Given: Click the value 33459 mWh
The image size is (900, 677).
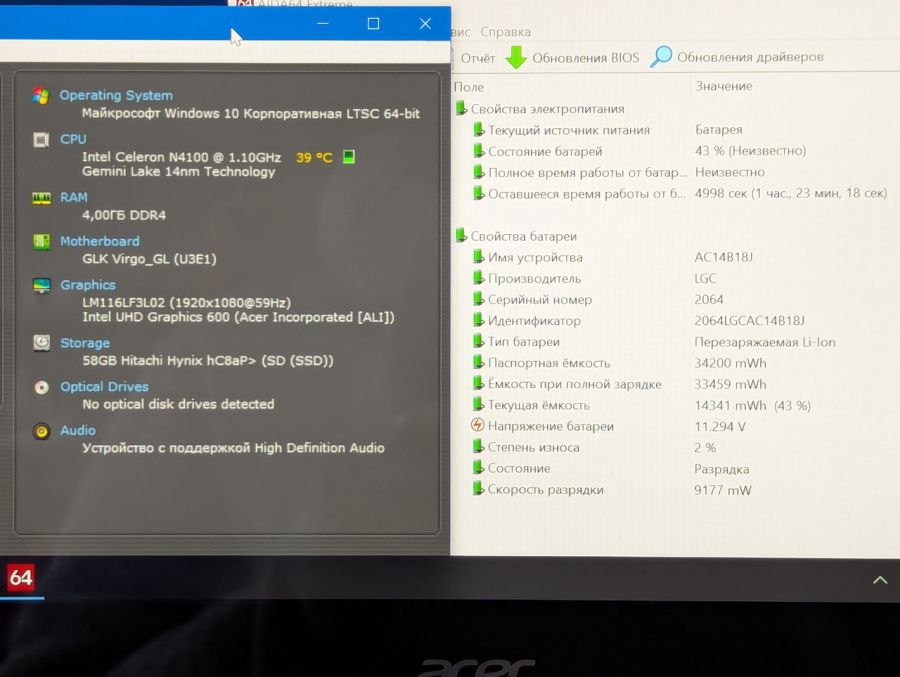Looking at the screenshot, I should (730, 384).
